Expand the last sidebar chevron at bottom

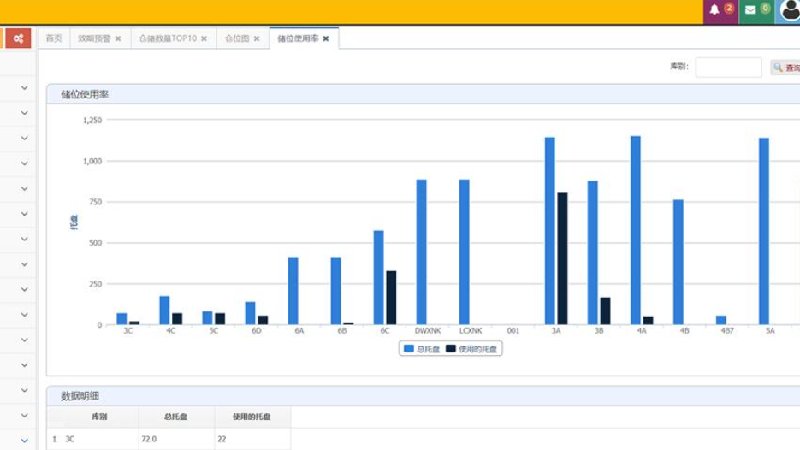(x=24, y=440)
